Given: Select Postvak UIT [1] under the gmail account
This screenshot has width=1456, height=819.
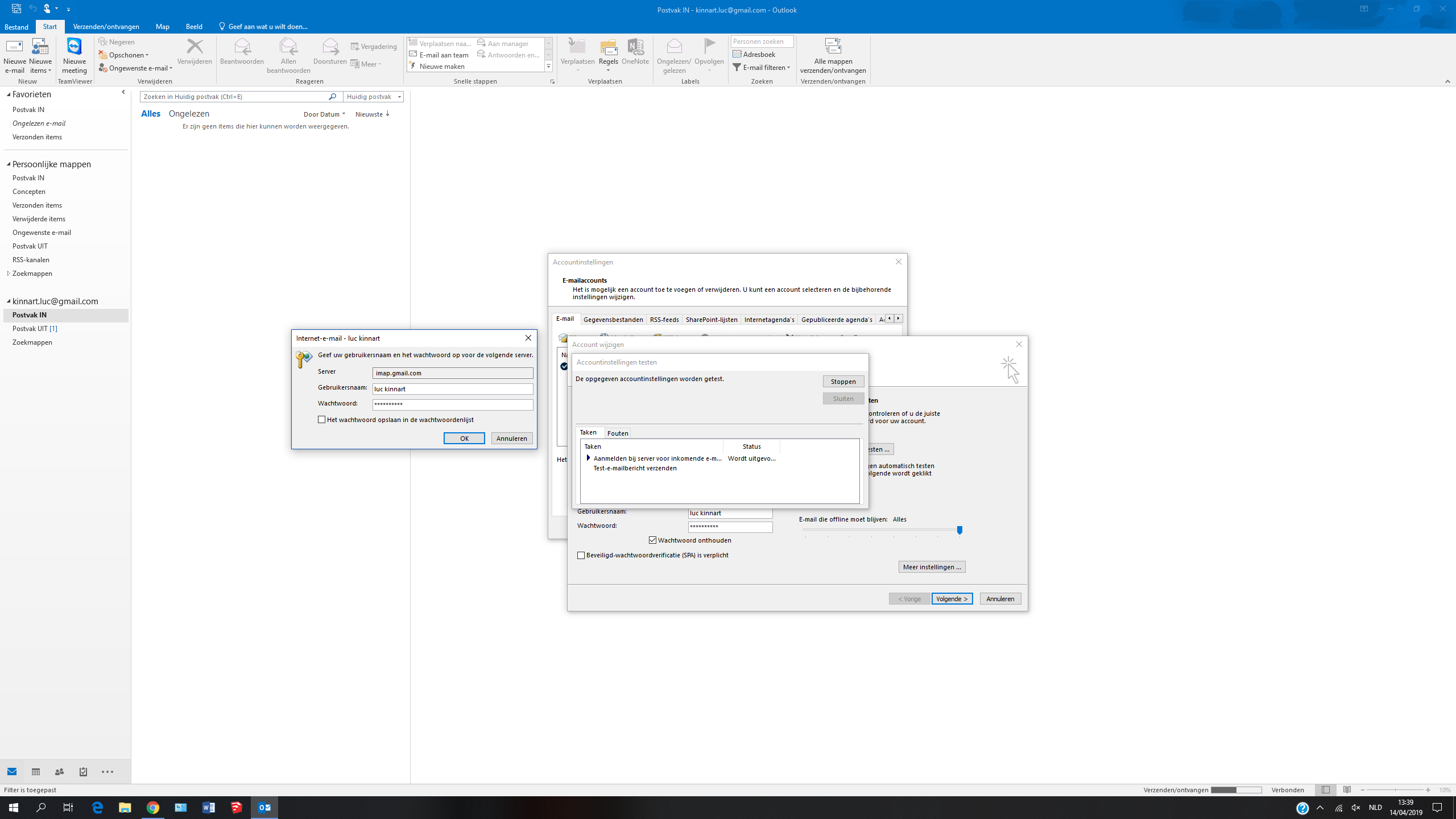Looking at the screenshot, I should (35, 329).
